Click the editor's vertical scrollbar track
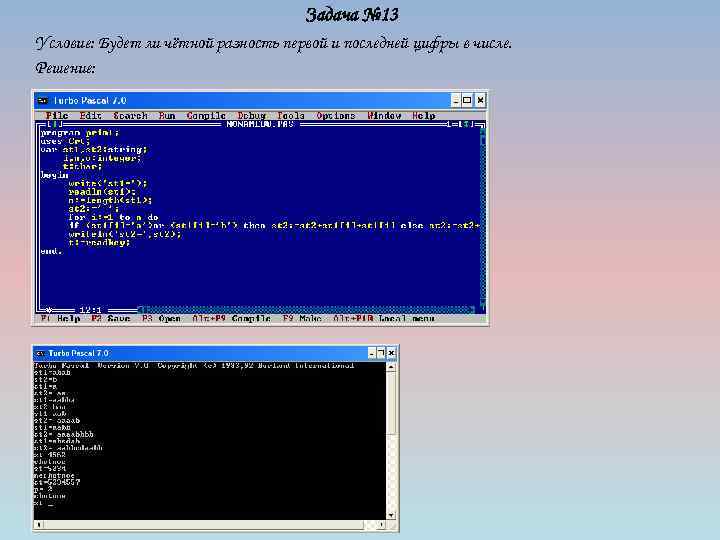This screenshot has height=540, width=720. coord(483,220)
